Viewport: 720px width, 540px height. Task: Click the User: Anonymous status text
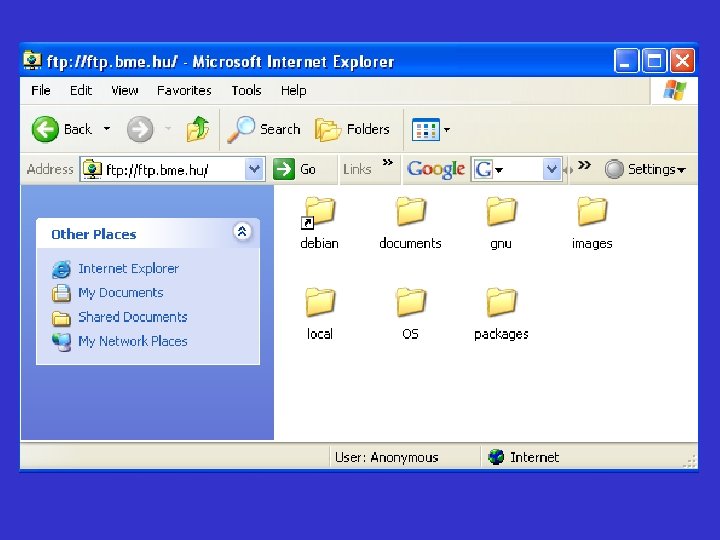387,457
